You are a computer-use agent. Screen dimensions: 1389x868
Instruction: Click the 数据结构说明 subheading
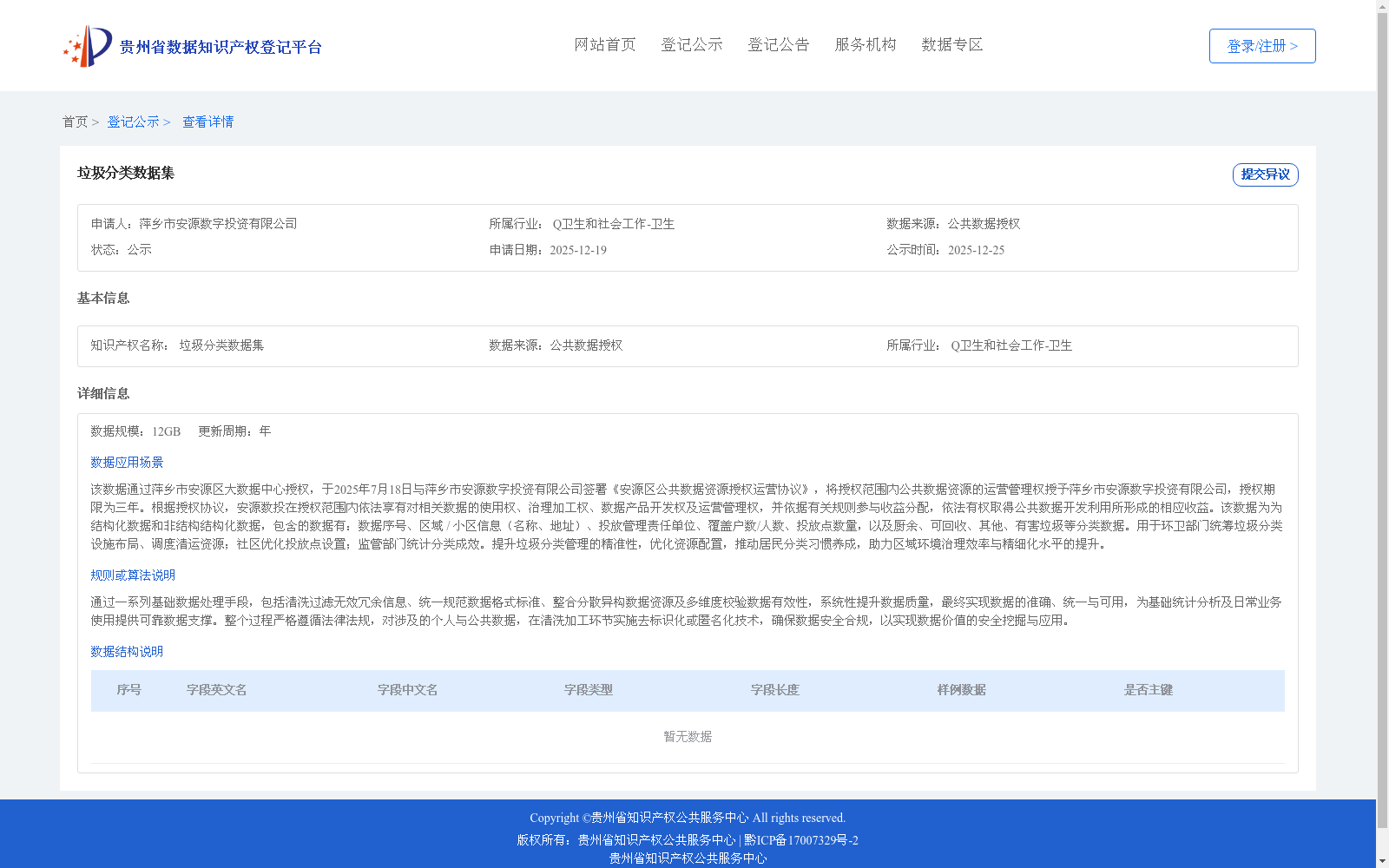[x=127, y=652]
